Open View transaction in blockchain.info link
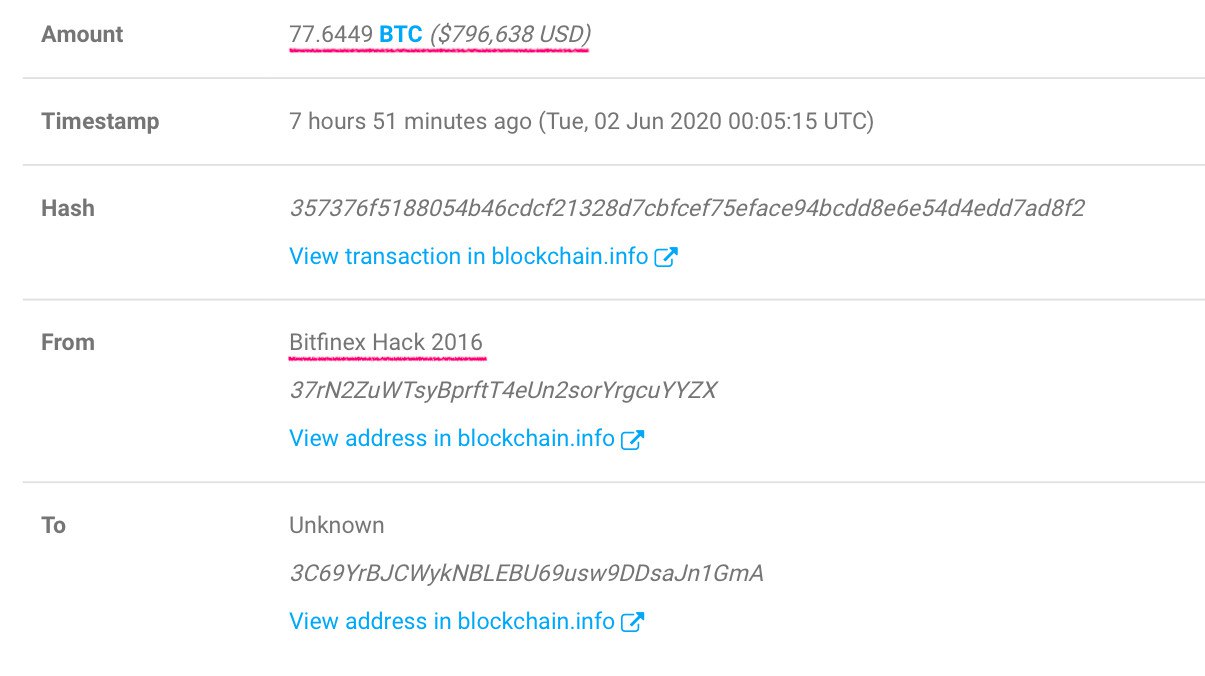1205x676 pixels. click(x=468, y=257)
